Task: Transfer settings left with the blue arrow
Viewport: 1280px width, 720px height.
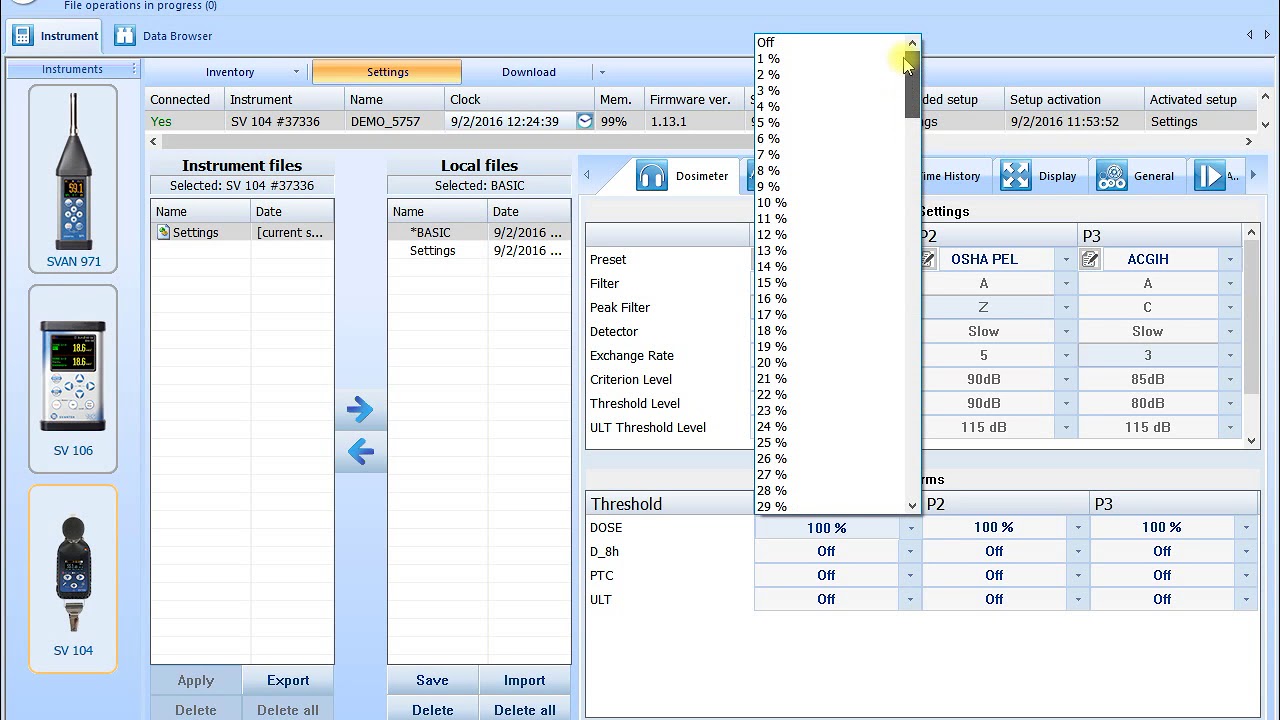Action: pos(360,451)
